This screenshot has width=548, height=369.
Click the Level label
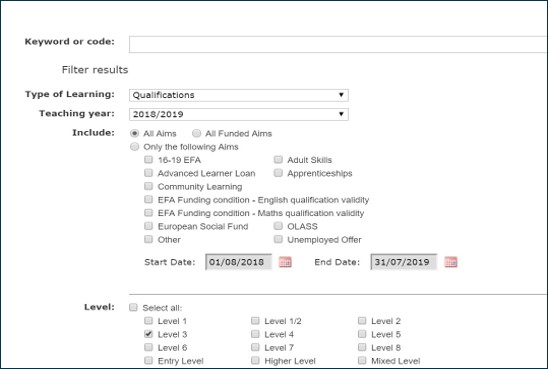tap(99, 307)
